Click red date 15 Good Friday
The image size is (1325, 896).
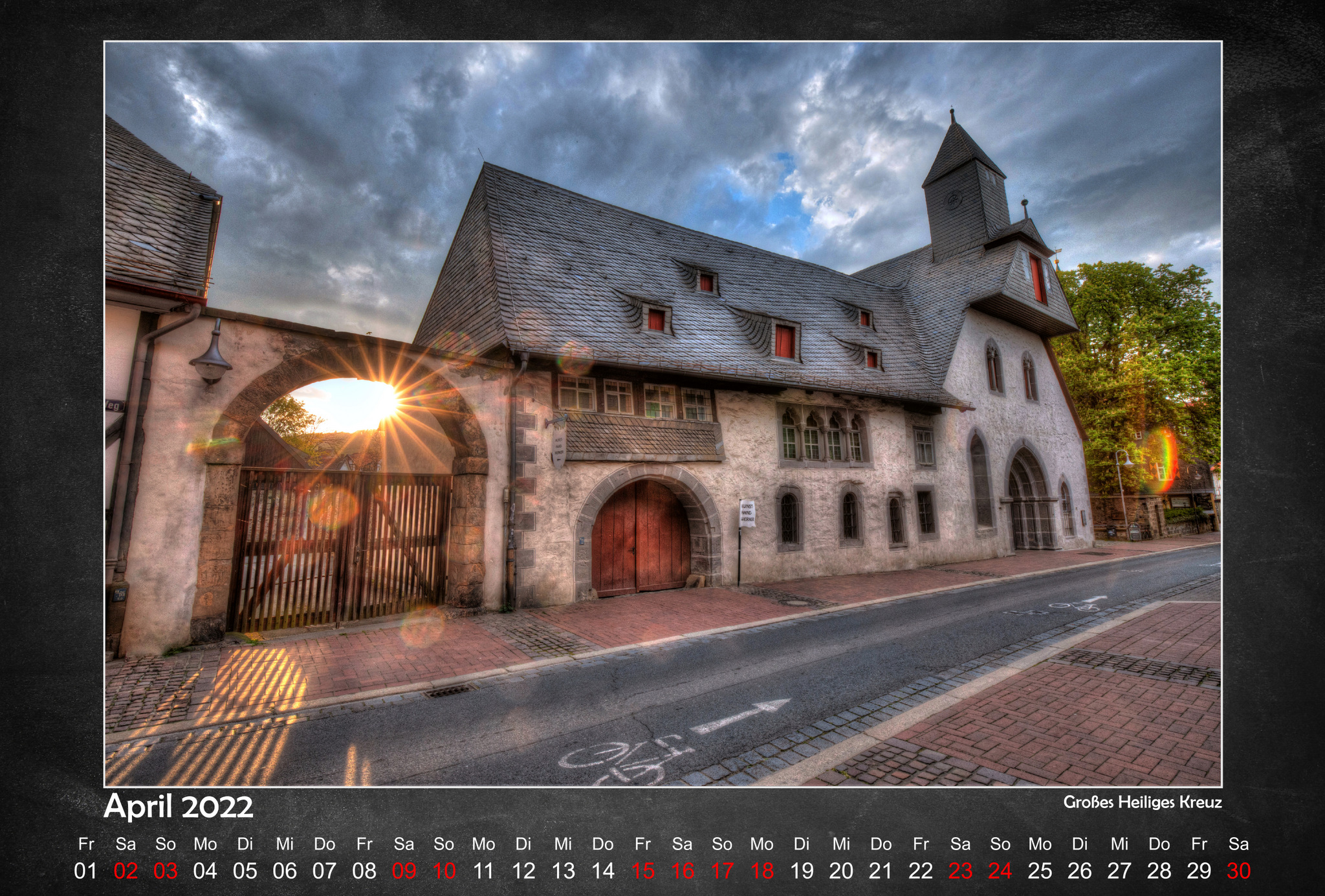click(642, 871)
